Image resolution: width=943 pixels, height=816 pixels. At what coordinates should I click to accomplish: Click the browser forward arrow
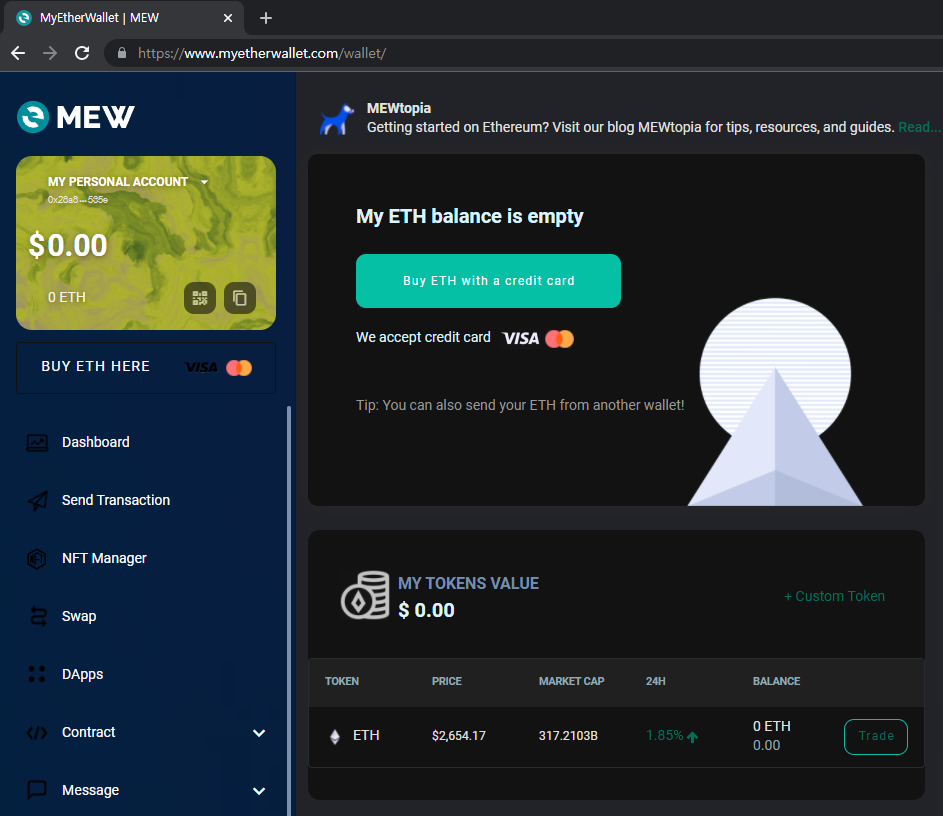50,54
